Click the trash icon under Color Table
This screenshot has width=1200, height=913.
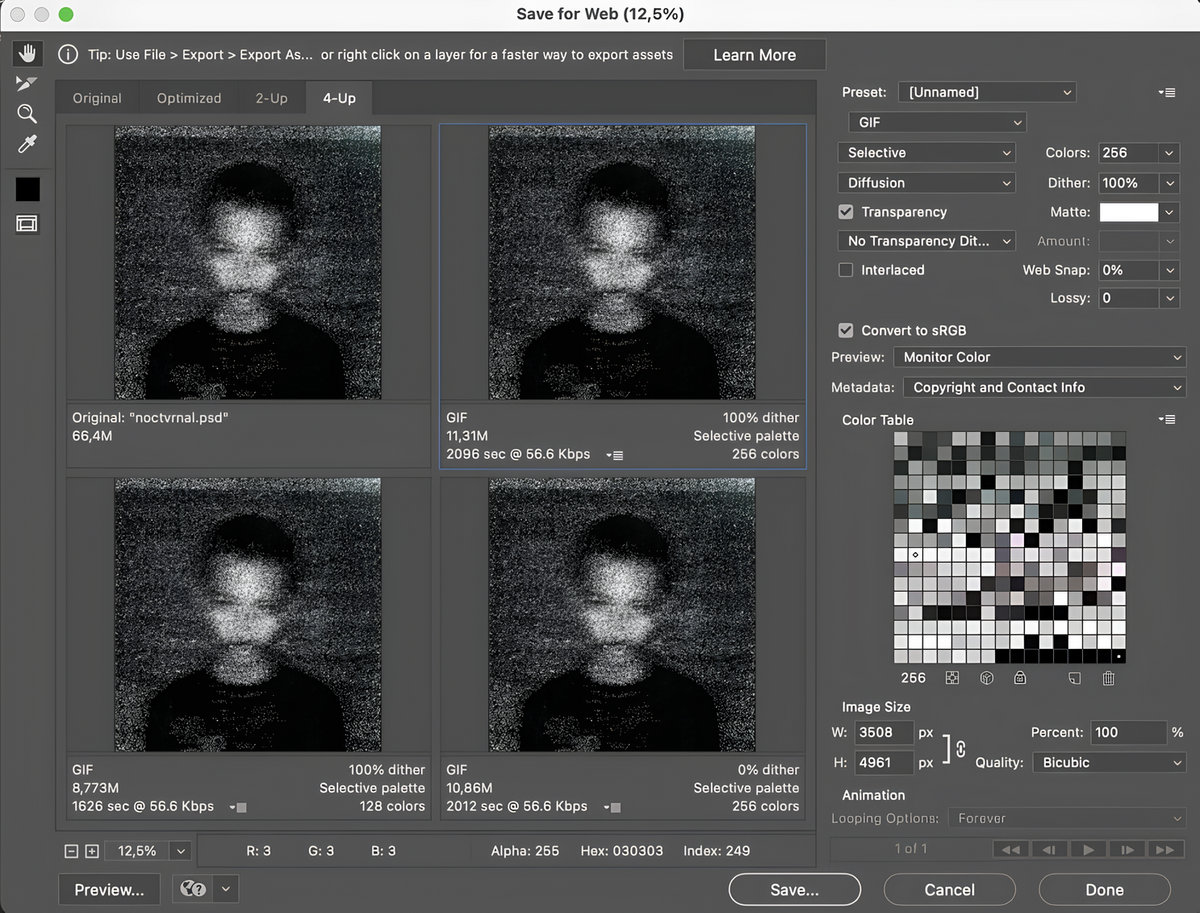pyautogui.click(x=1108, y=678)
